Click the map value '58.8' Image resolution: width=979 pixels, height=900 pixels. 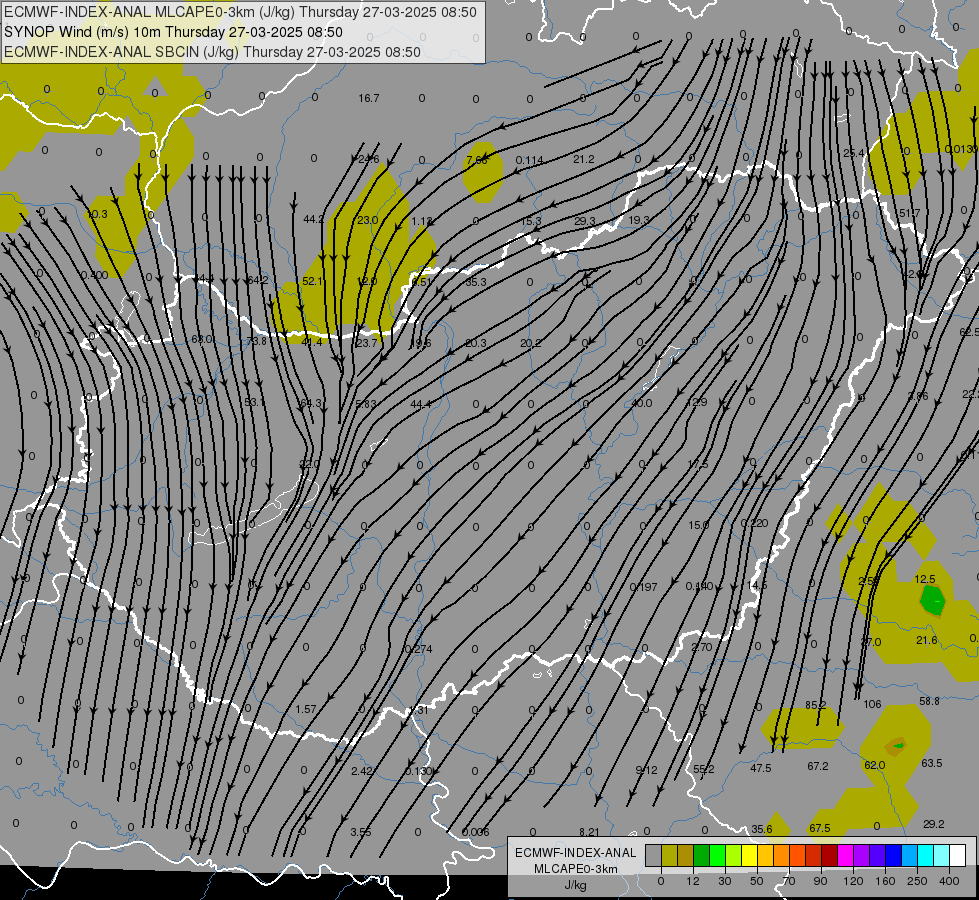pos(929,701)
